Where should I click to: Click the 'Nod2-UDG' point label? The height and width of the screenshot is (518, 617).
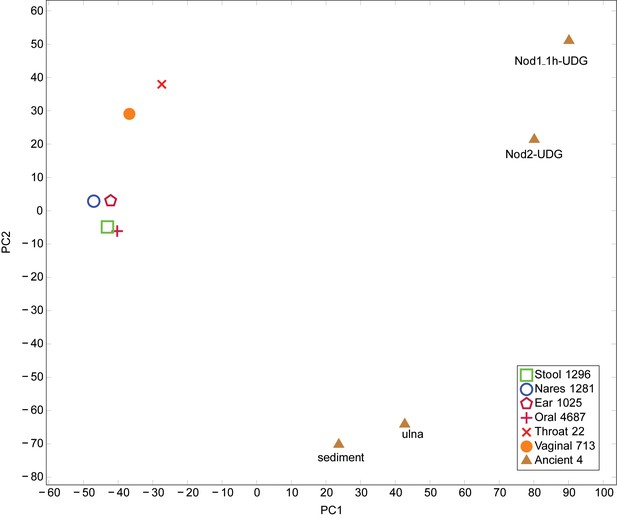[534, 154]
